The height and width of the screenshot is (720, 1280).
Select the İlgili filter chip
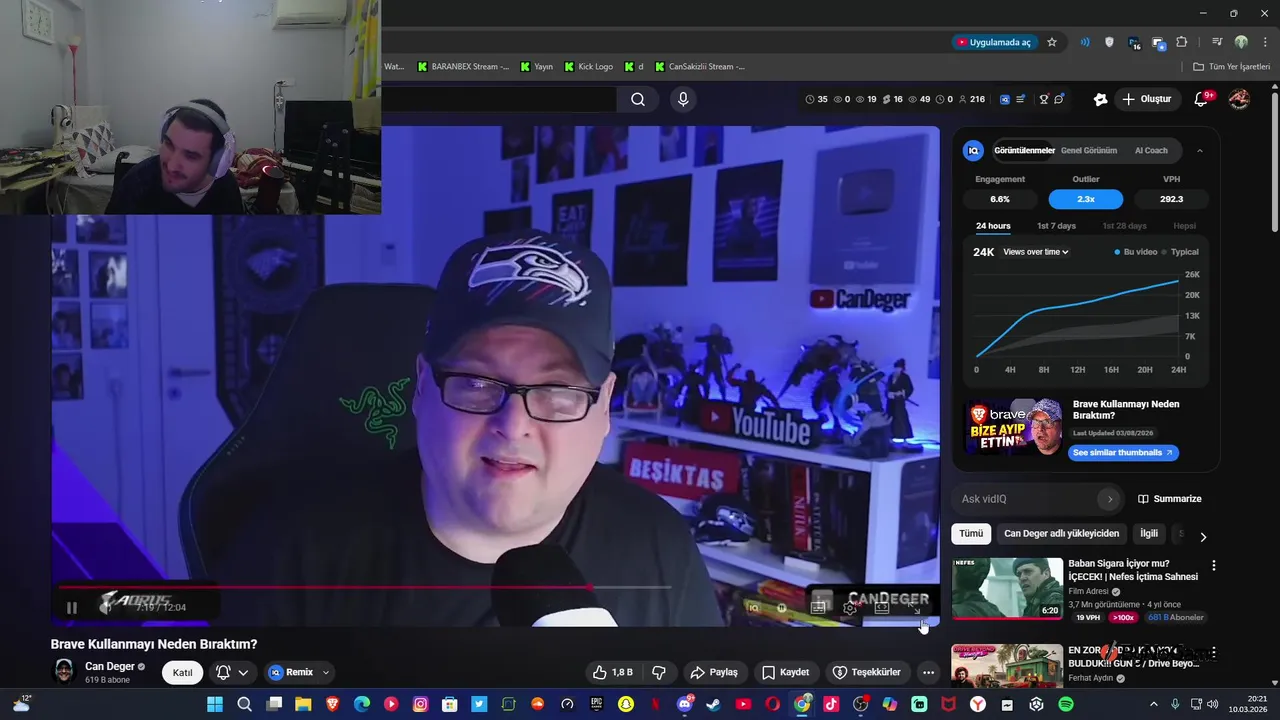pyautogui.click(x=1149, y=534)
